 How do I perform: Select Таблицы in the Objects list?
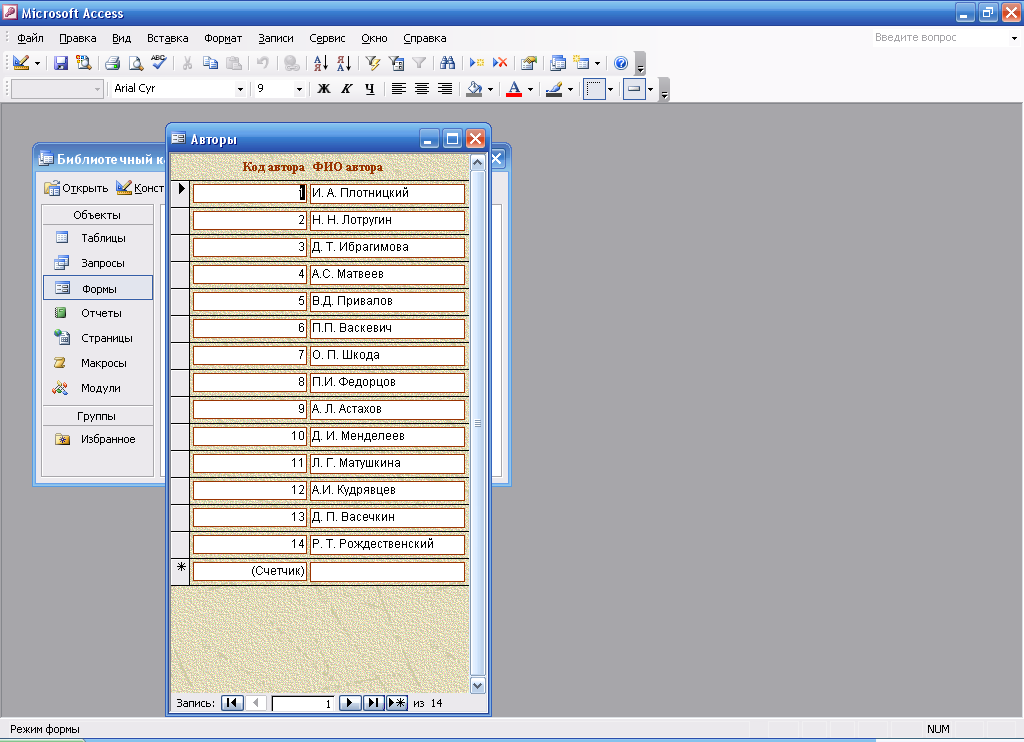coord(103,238)
